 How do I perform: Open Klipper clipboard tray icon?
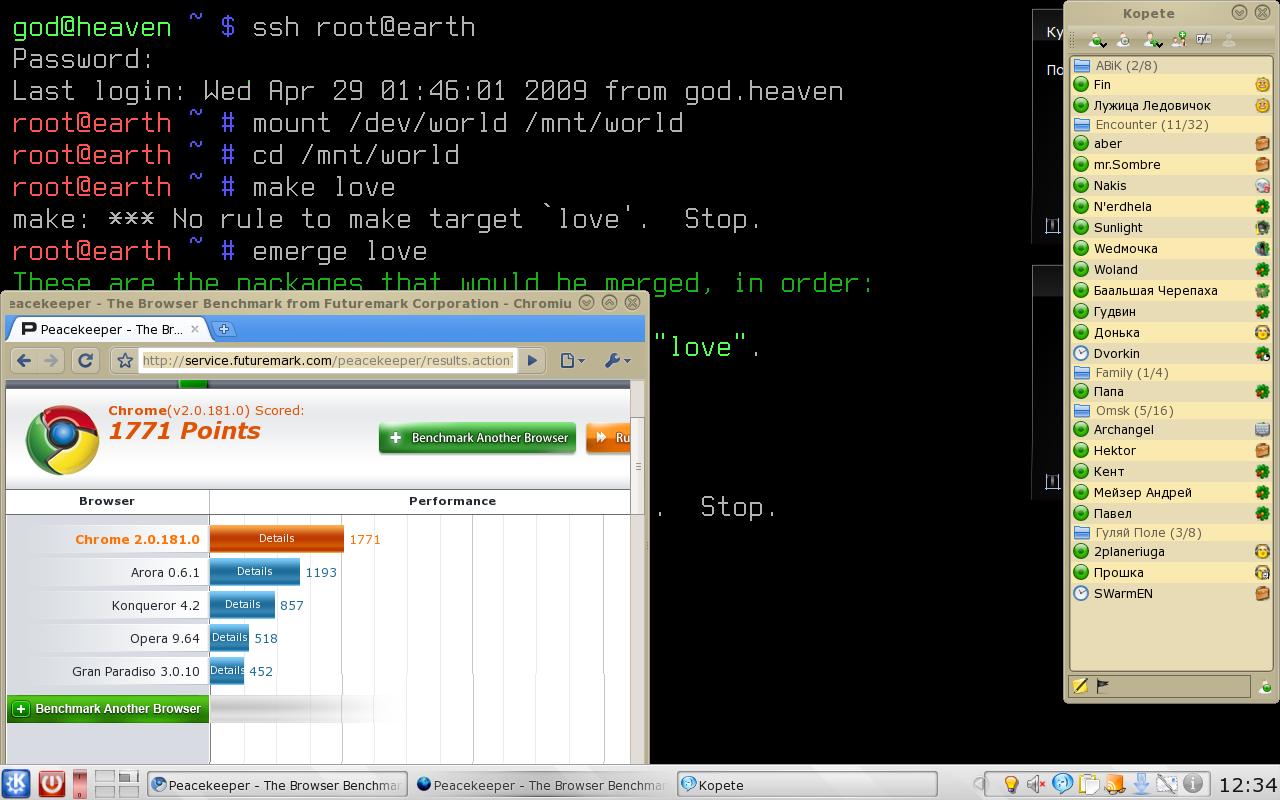(x=1088, y=784)
